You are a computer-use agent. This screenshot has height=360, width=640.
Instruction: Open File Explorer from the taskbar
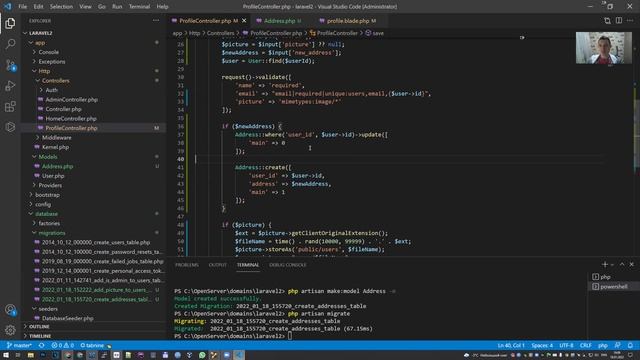point(31,355)
